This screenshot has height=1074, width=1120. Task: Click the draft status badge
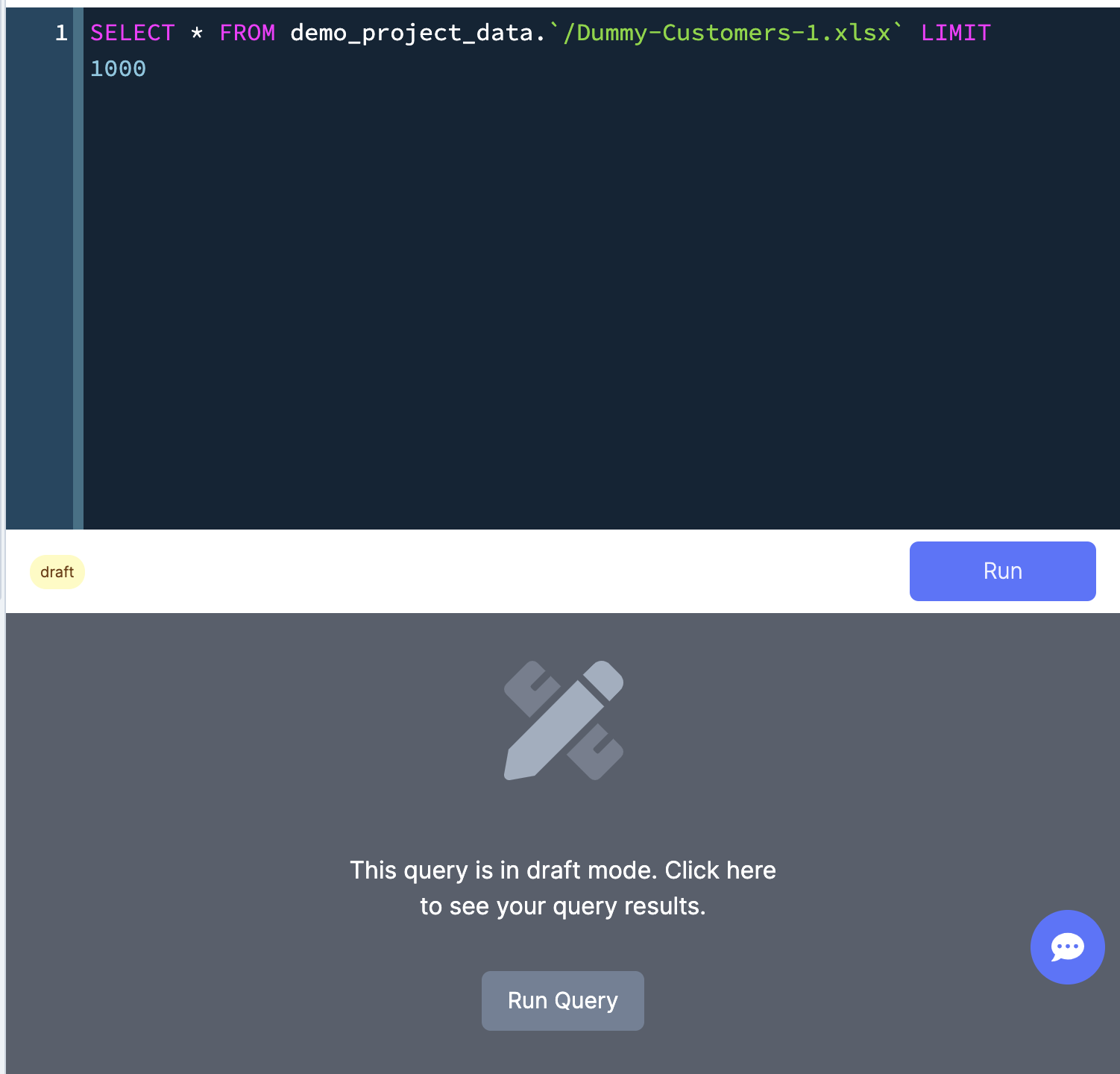point(57,572)
